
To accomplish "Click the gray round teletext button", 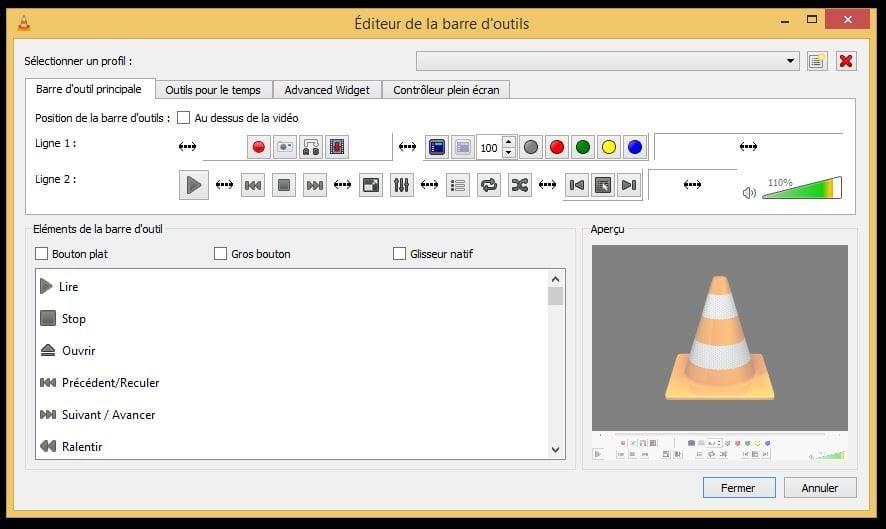I will pyautogui.click(x=531, y=148).
